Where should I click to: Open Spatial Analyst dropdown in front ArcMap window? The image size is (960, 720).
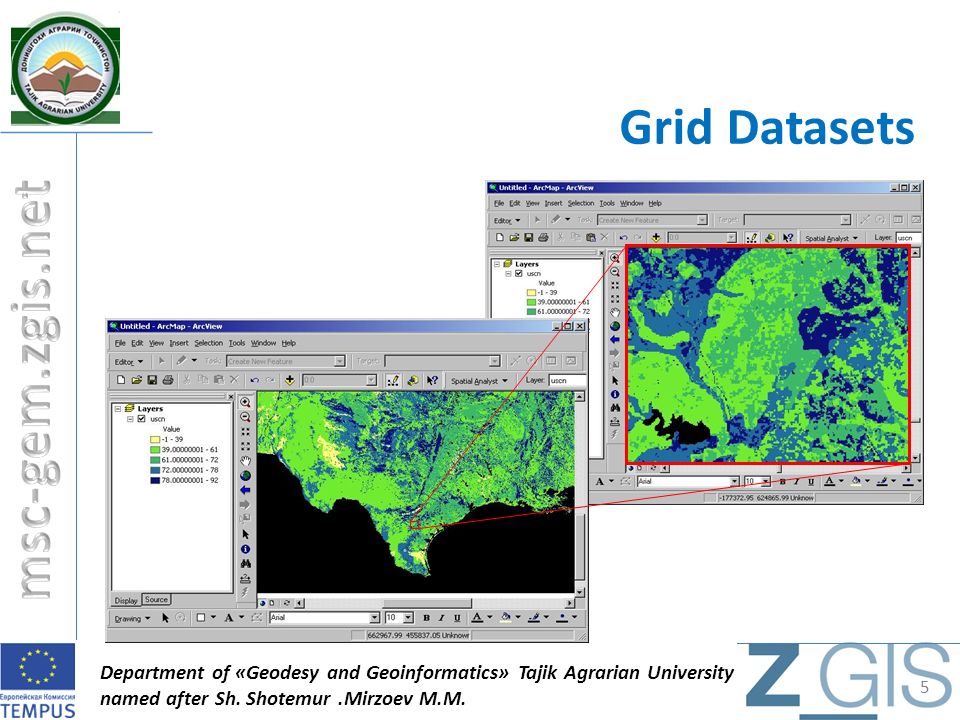[x=479, y=381]
